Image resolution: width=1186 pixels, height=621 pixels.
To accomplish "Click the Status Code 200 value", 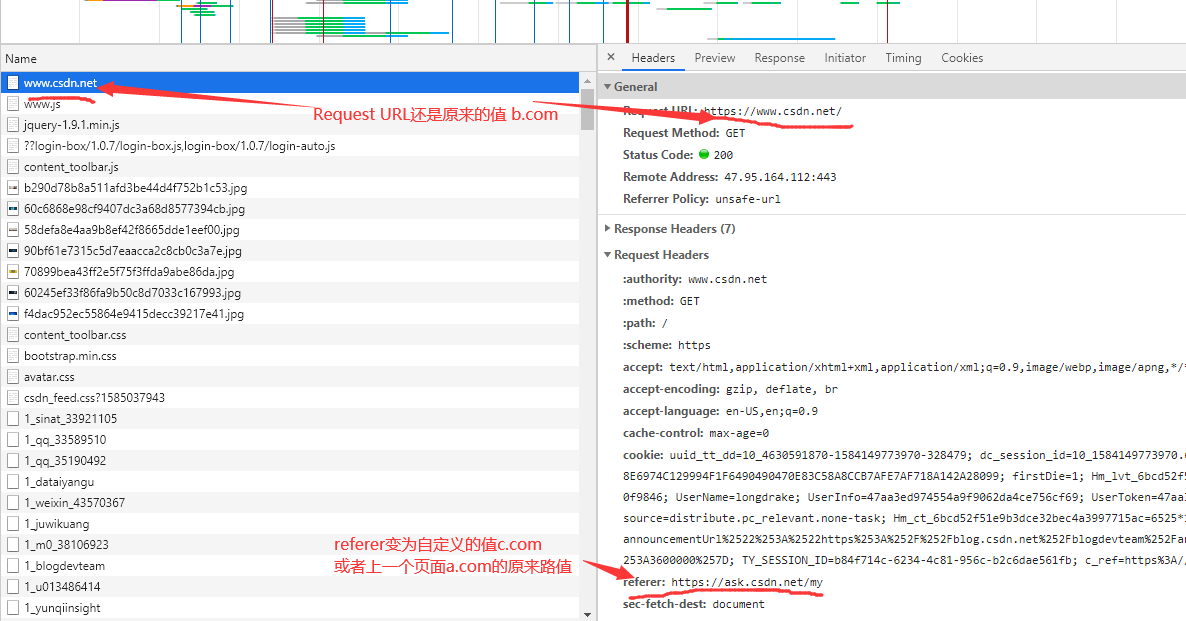I will pos(723,155).
